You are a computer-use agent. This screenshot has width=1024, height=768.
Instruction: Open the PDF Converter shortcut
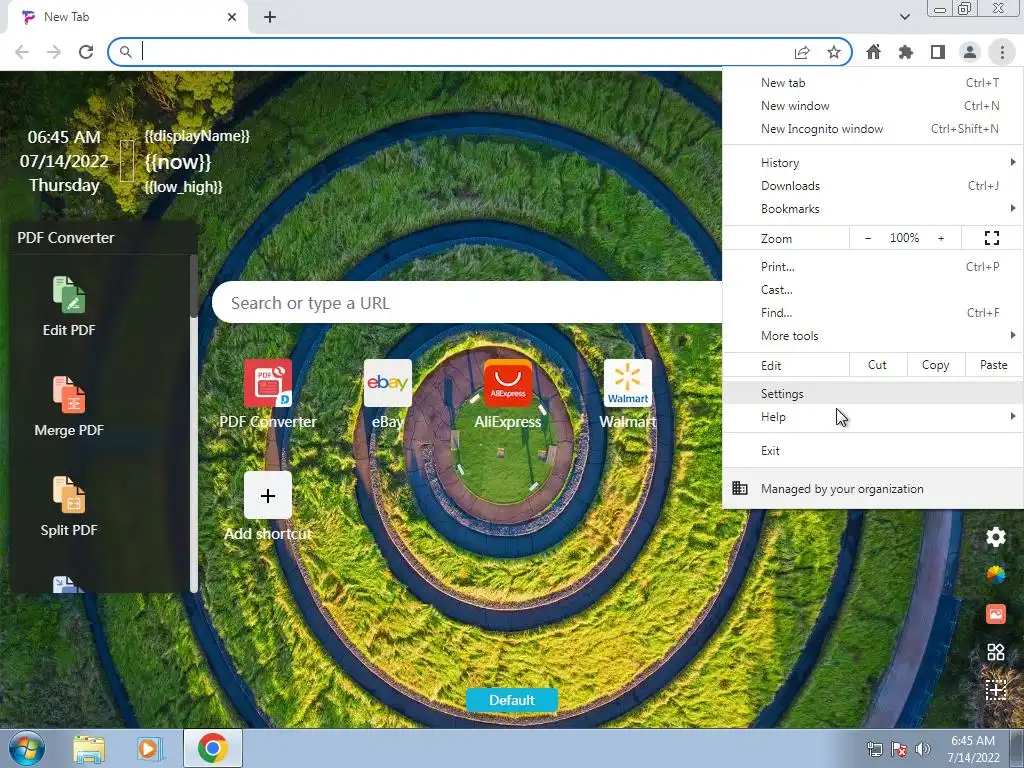click(x=268, y=394)
